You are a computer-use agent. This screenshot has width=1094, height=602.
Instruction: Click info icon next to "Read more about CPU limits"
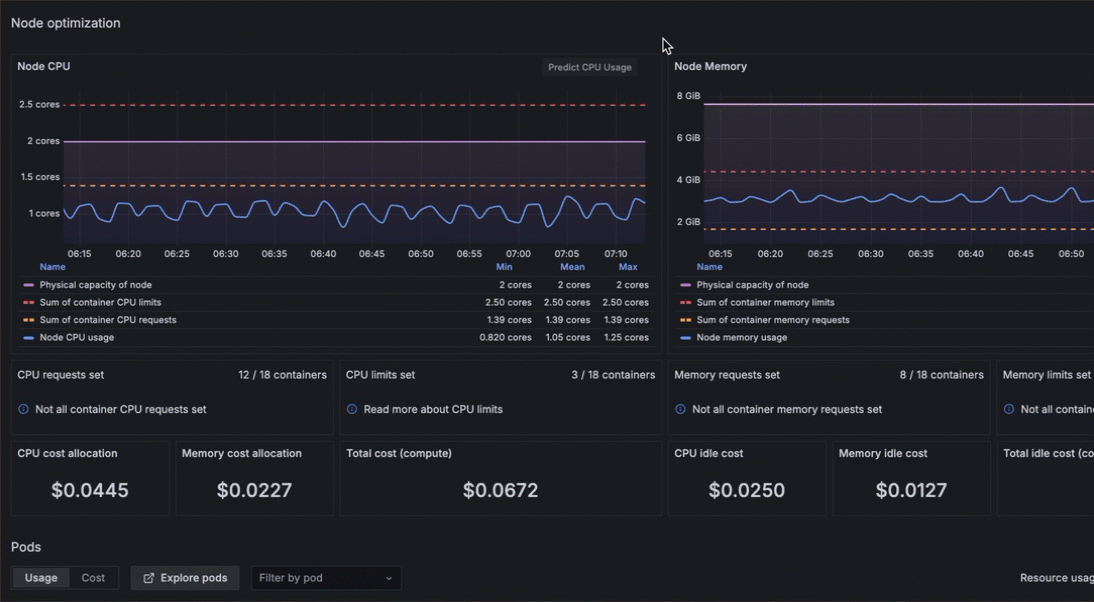point(352,409)
